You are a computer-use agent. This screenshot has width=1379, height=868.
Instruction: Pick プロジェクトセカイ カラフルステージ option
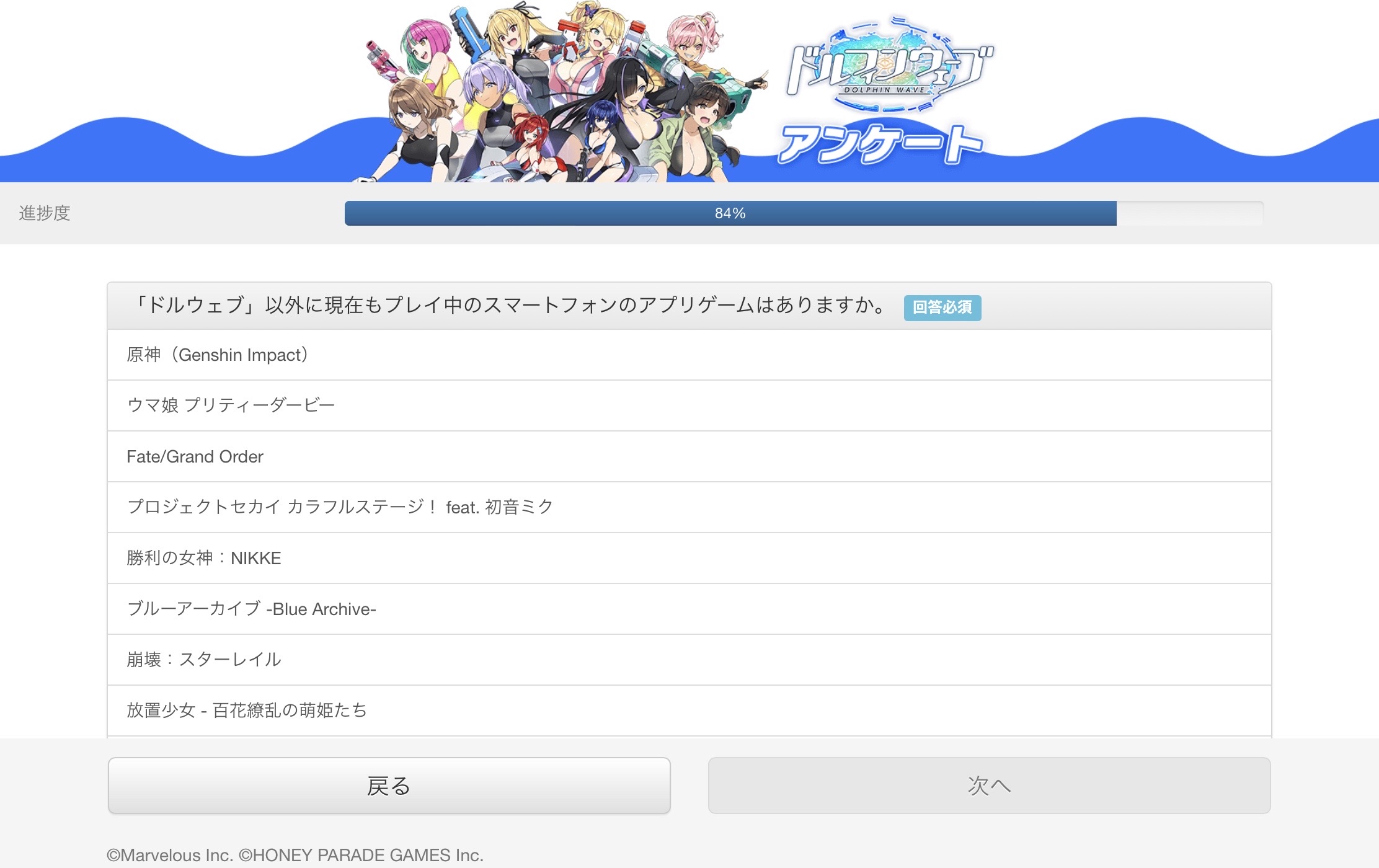tap(689, 507)
